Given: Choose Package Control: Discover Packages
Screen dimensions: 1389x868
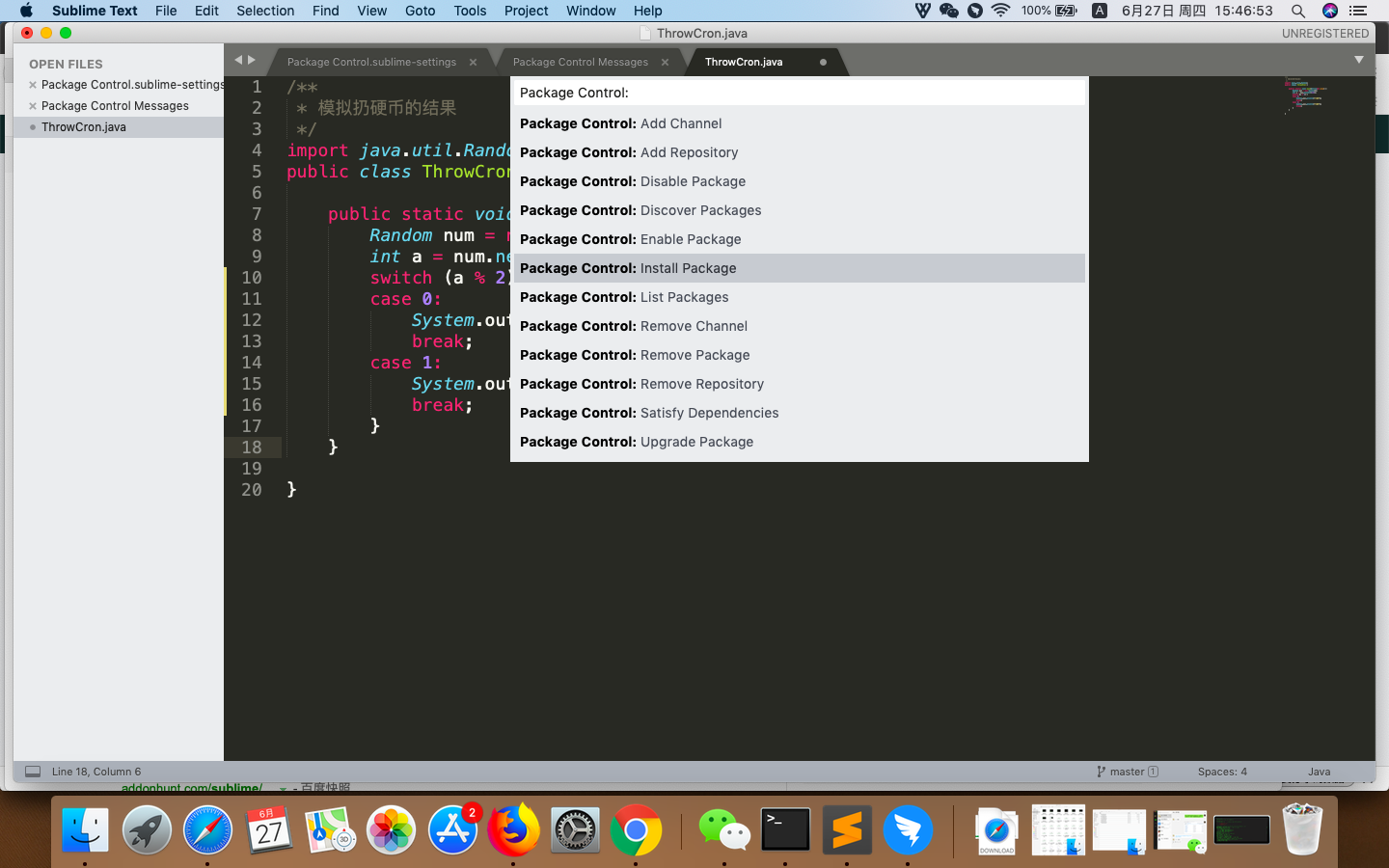Looking at the screenshot, I should (800, 210).
